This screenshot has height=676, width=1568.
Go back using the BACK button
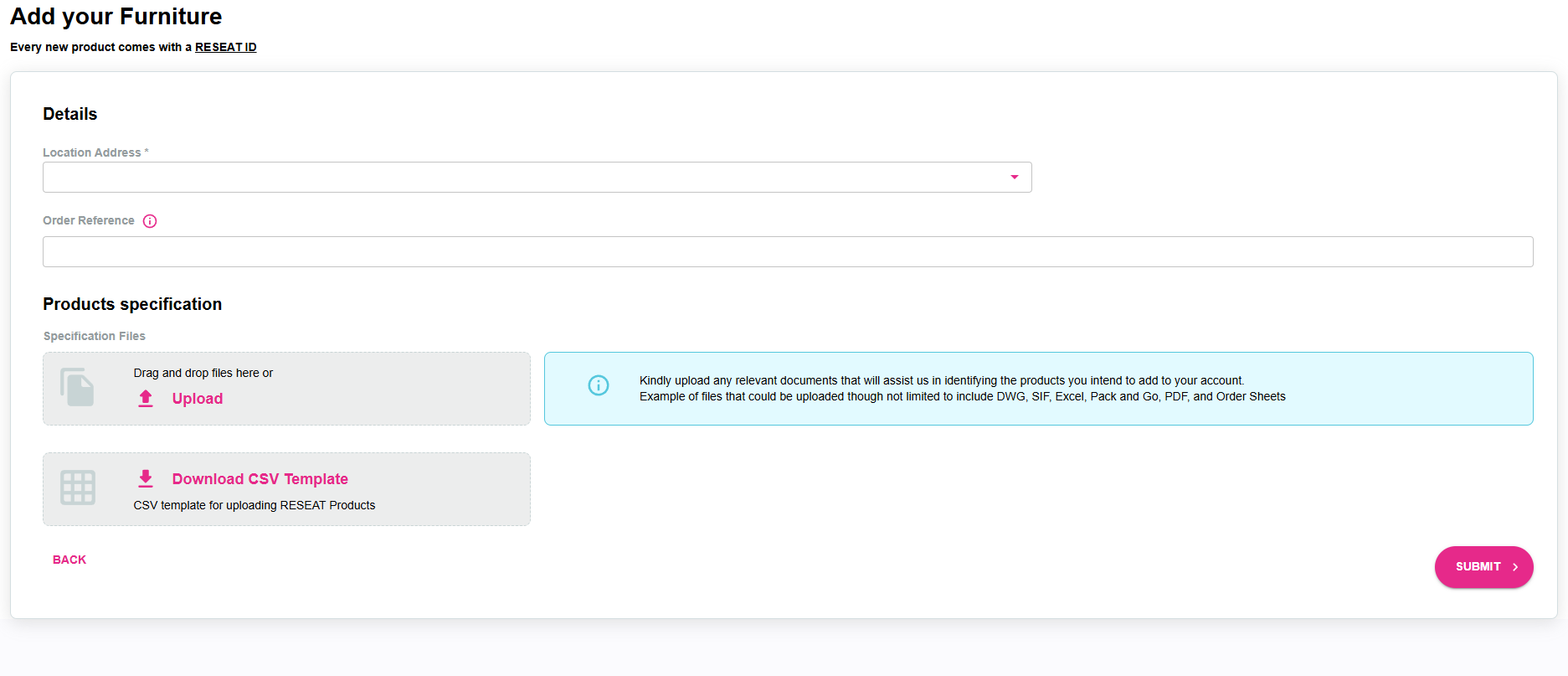[x=69, y=560]
